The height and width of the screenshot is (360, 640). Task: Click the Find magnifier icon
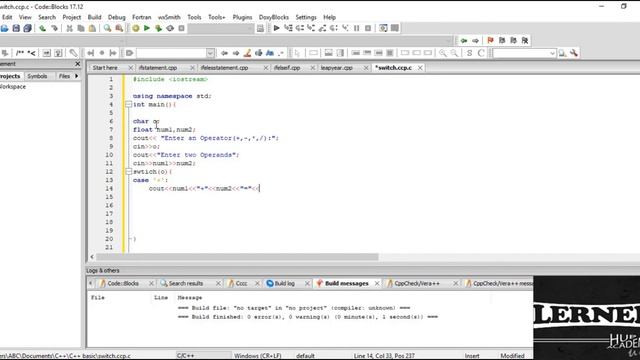107,28
